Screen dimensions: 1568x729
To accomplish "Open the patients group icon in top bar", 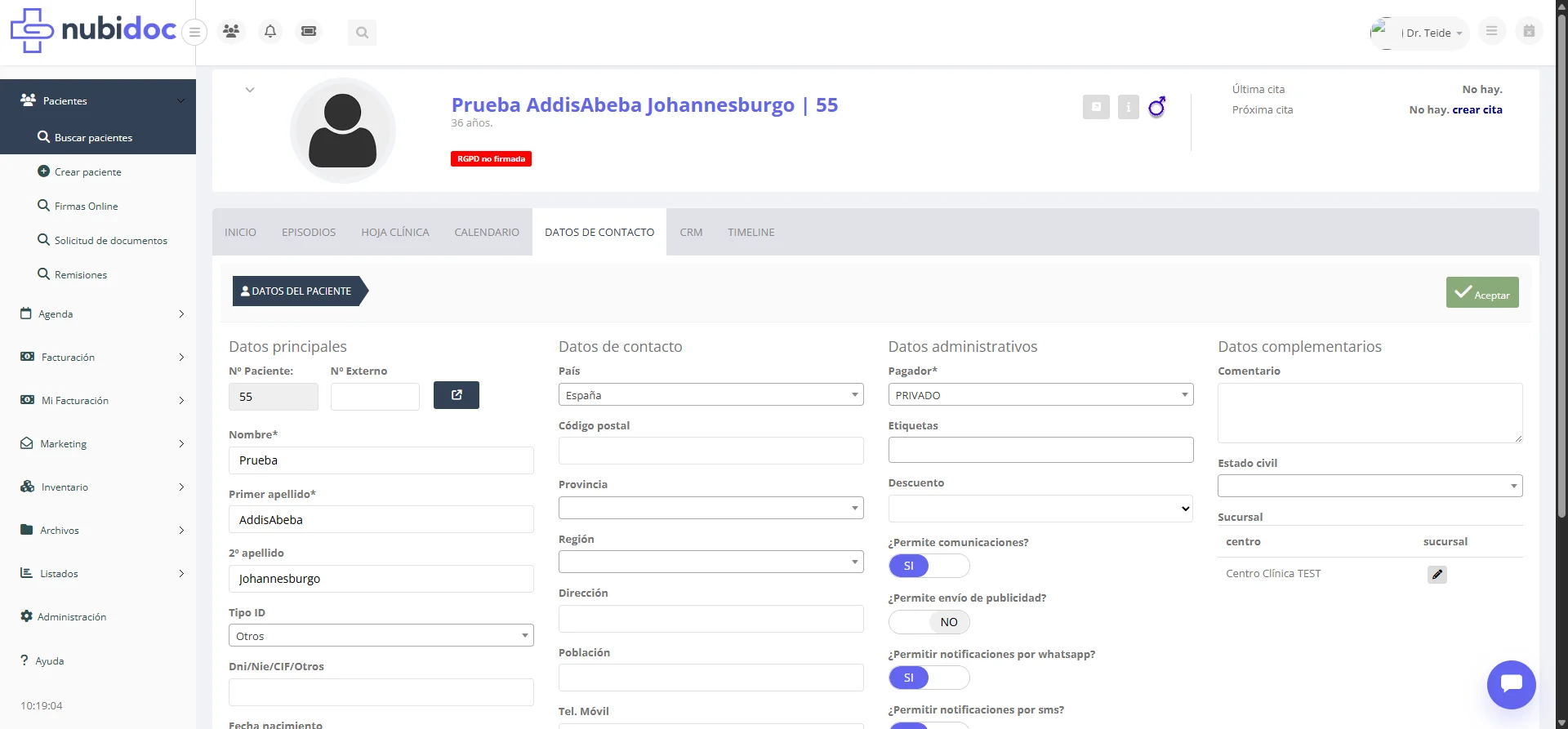I will [231, 31].
